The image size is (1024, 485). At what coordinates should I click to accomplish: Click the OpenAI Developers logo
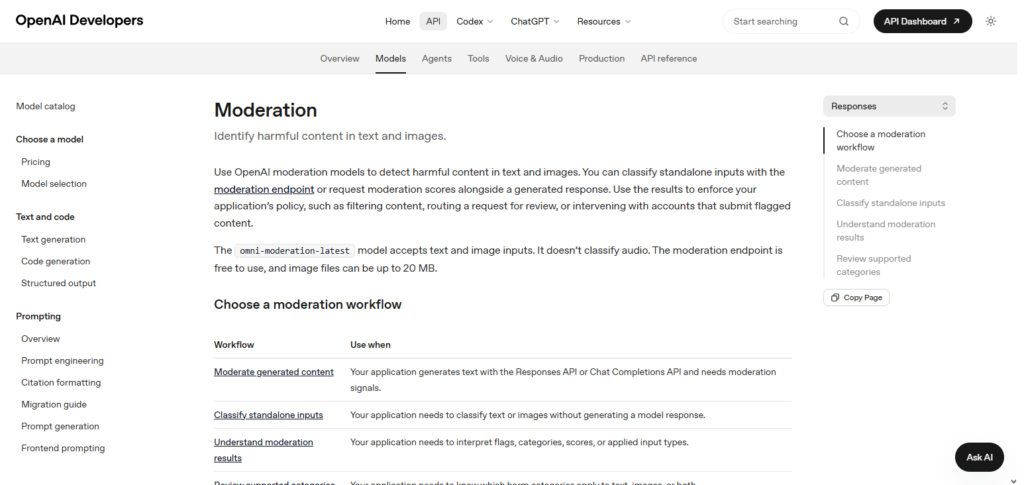[79, 20]
